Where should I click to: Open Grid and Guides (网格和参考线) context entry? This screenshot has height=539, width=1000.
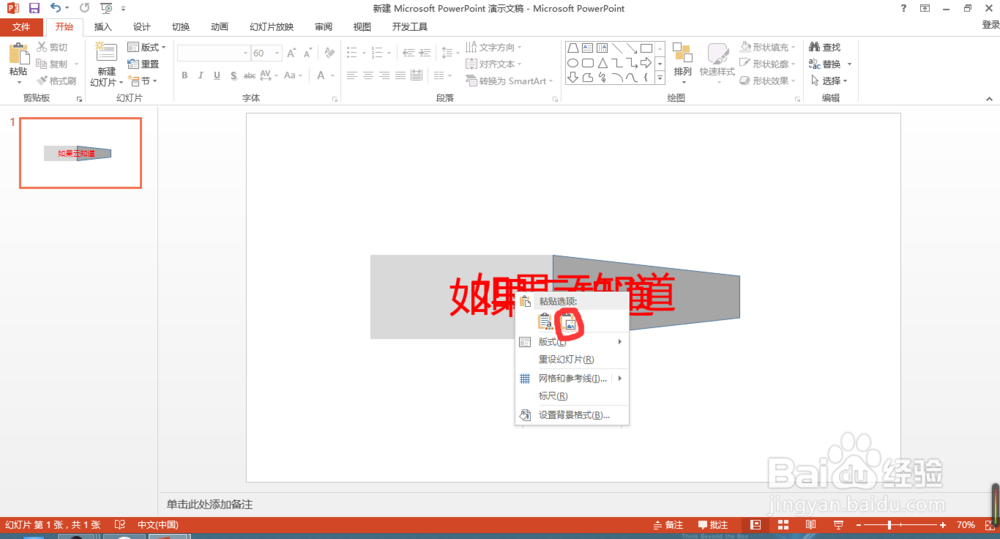pos(572,378)
